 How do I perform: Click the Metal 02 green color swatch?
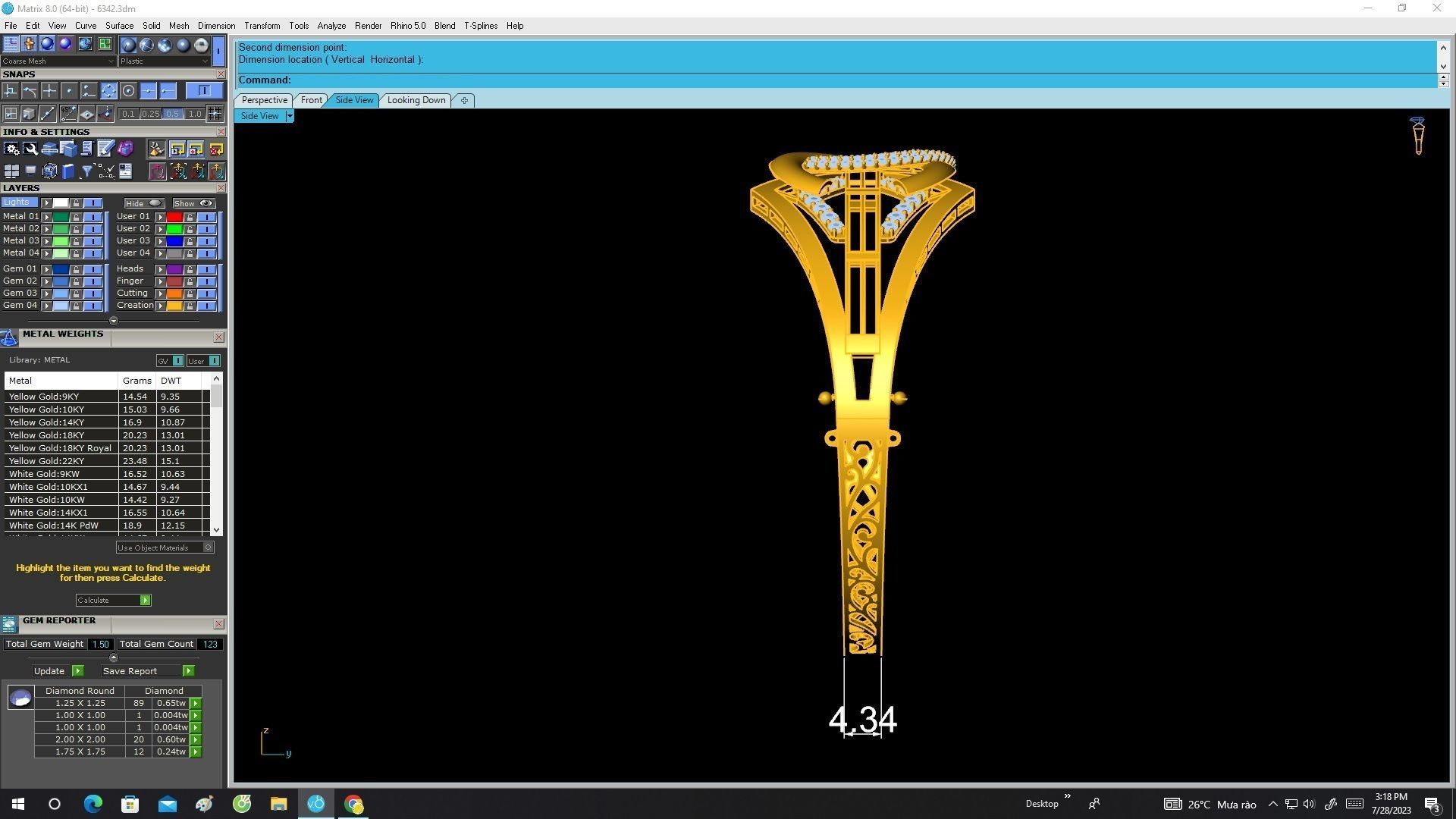point(61,229)
